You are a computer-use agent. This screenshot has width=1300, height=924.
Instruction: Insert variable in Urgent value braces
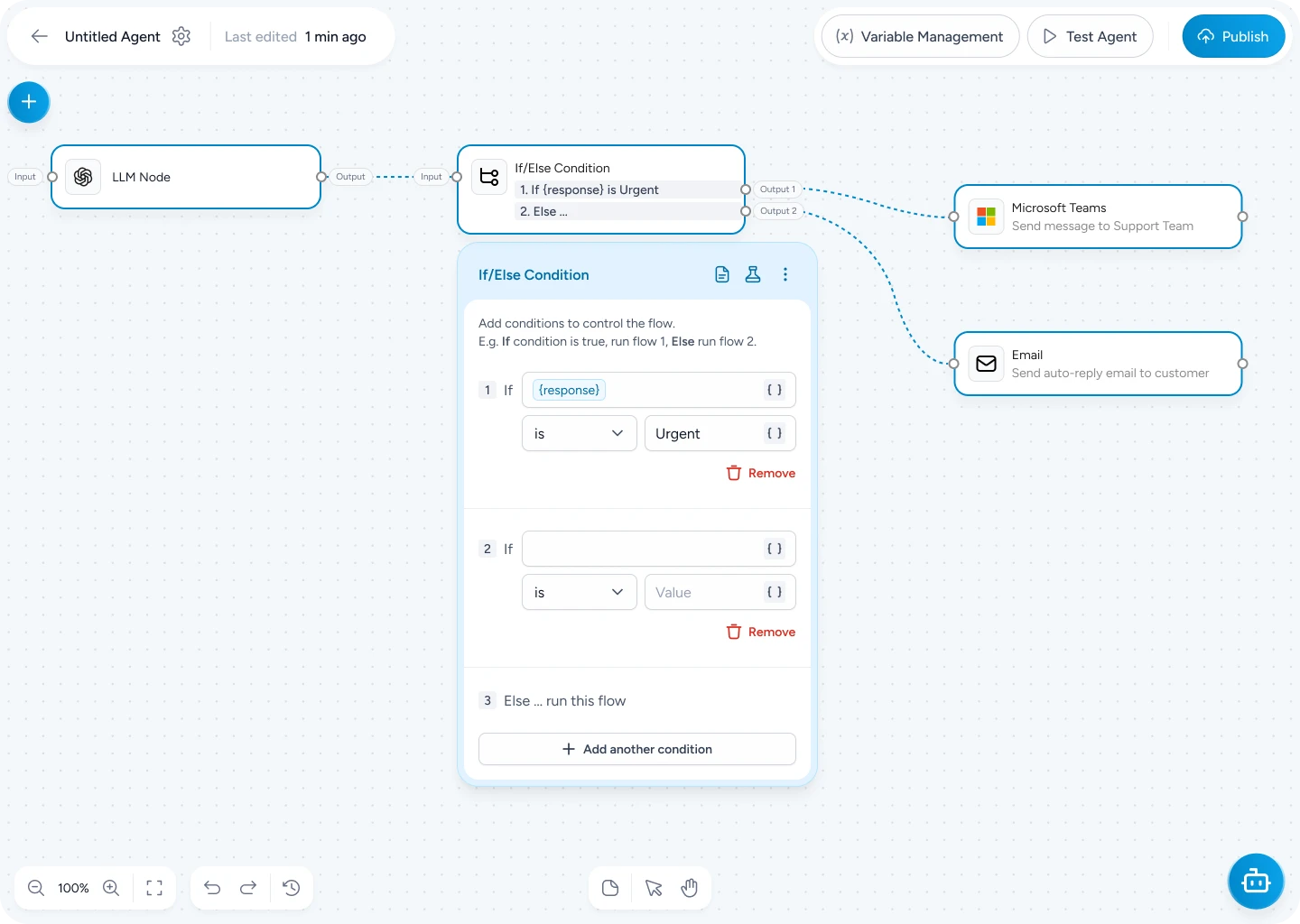(774, 433)
